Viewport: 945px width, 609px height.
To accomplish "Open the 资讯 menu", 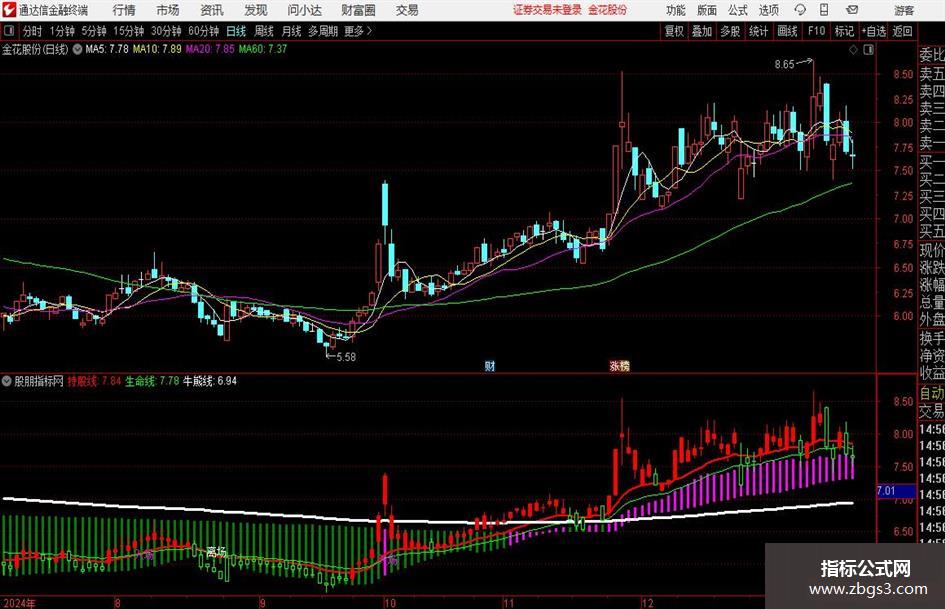I will (212, 10).
